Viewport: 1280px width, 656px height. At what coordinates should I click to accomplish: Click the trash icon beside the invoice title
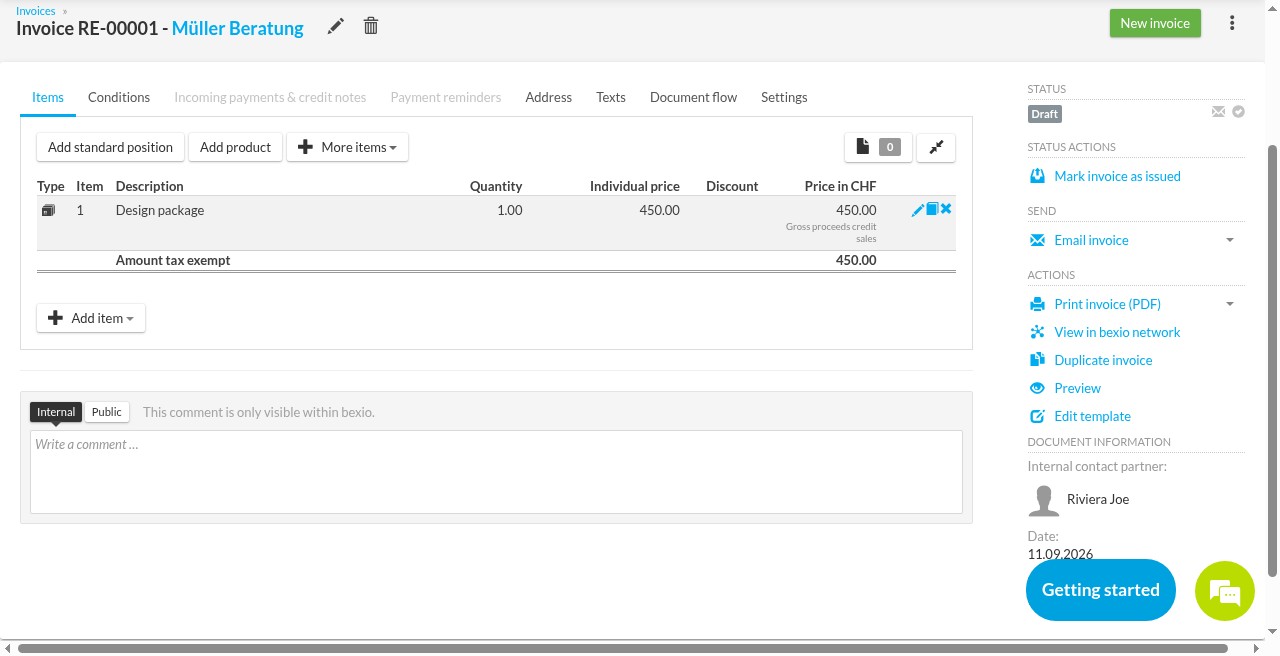[x=371, y=26]
